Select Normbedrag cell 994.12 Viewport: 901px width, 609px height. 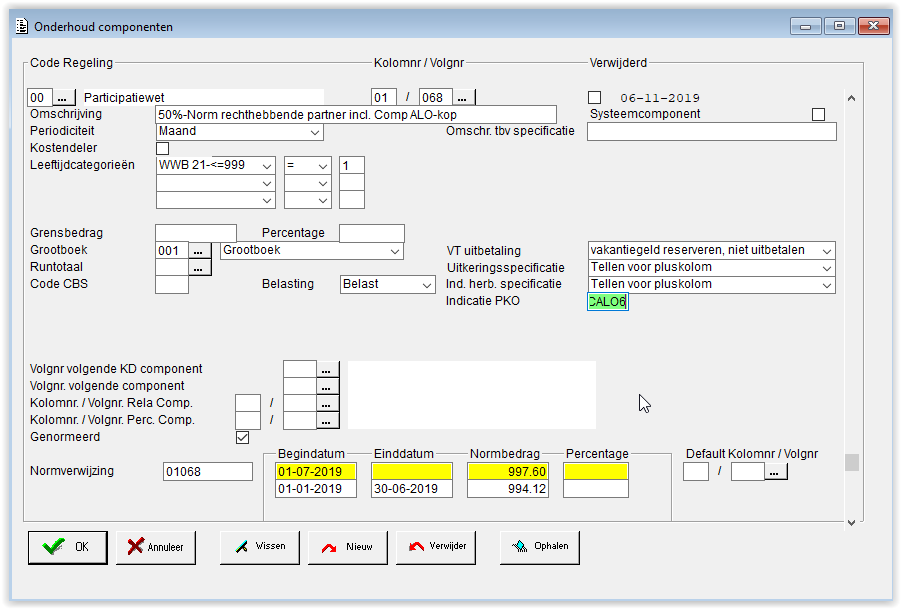pos(508,489)
